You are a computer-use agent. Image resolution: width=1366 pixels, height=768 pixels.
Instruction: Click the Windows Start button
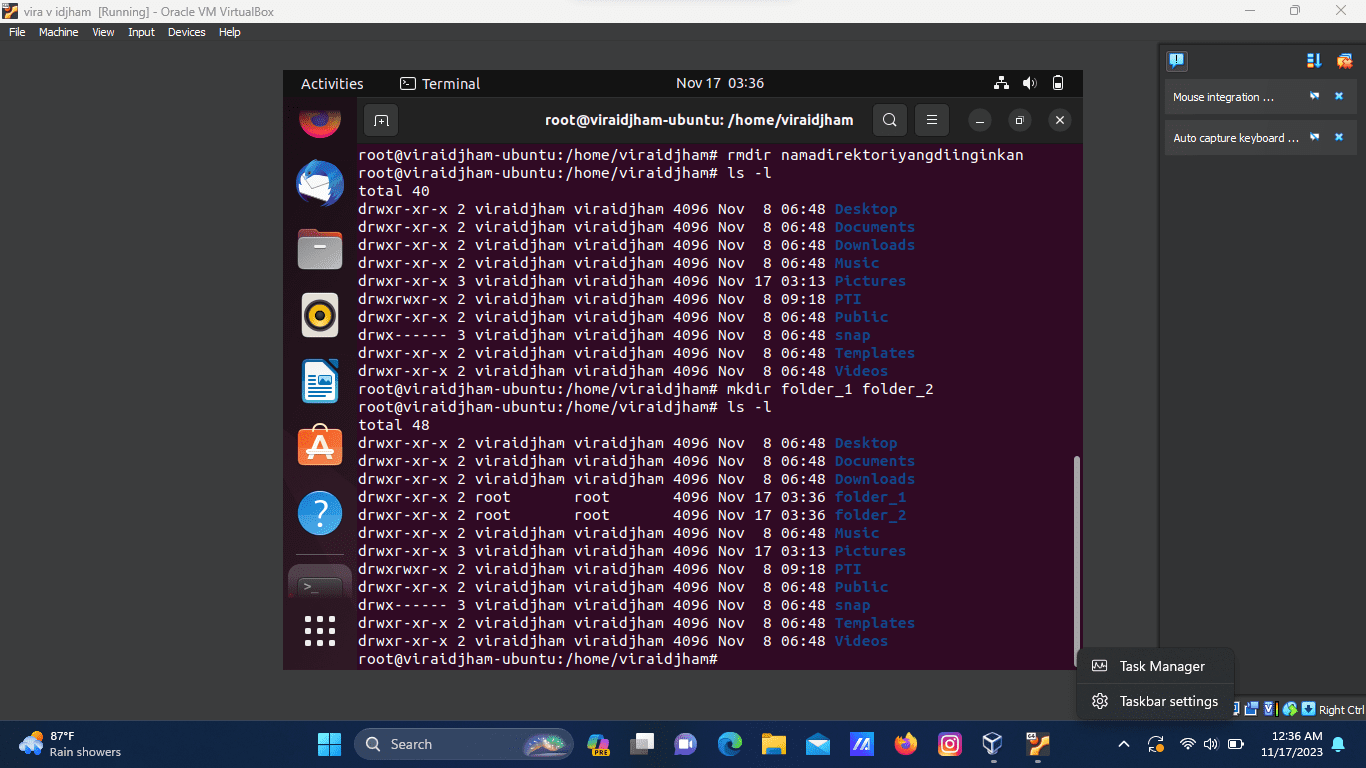(329, 744)
